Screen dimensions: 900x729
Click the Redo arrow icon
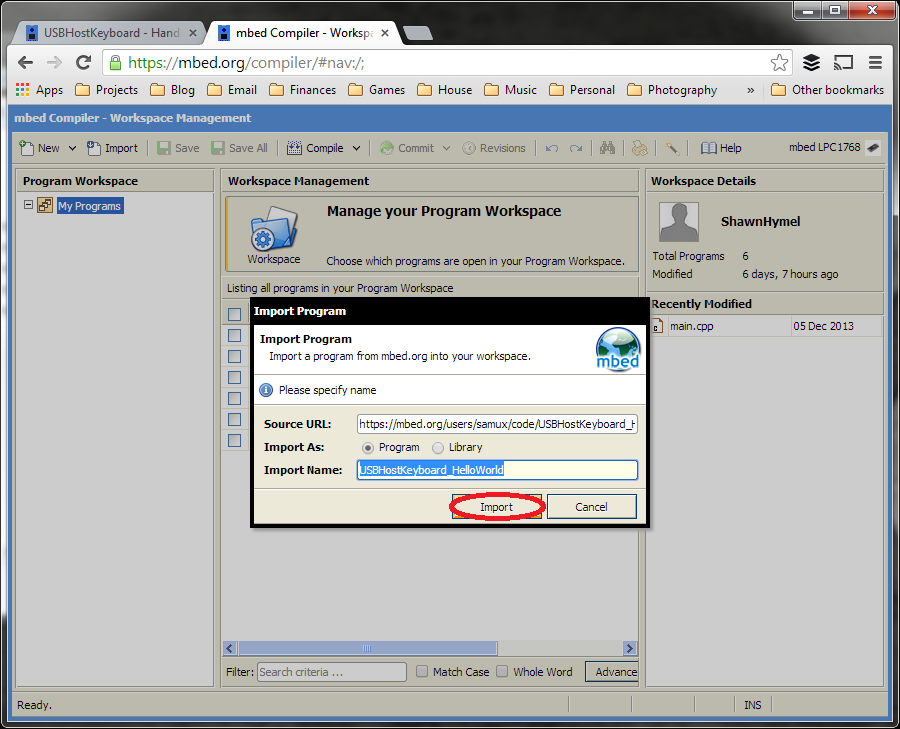pyautogui.click(x=576, y=149)
